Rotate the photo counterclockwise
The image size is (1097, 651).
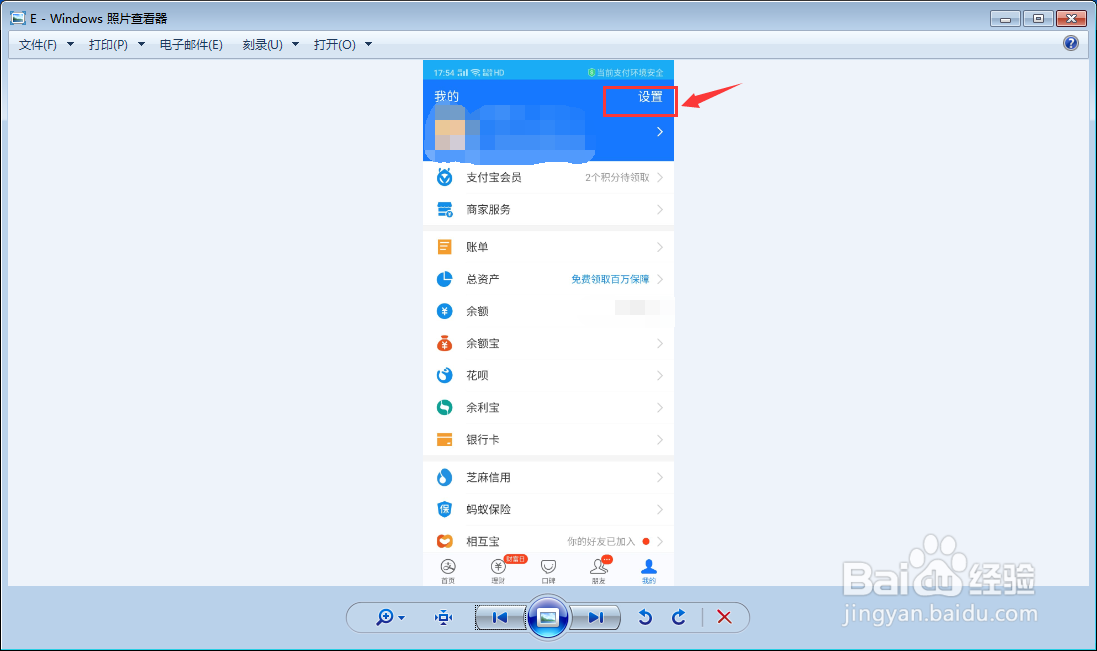coord(645,617)
